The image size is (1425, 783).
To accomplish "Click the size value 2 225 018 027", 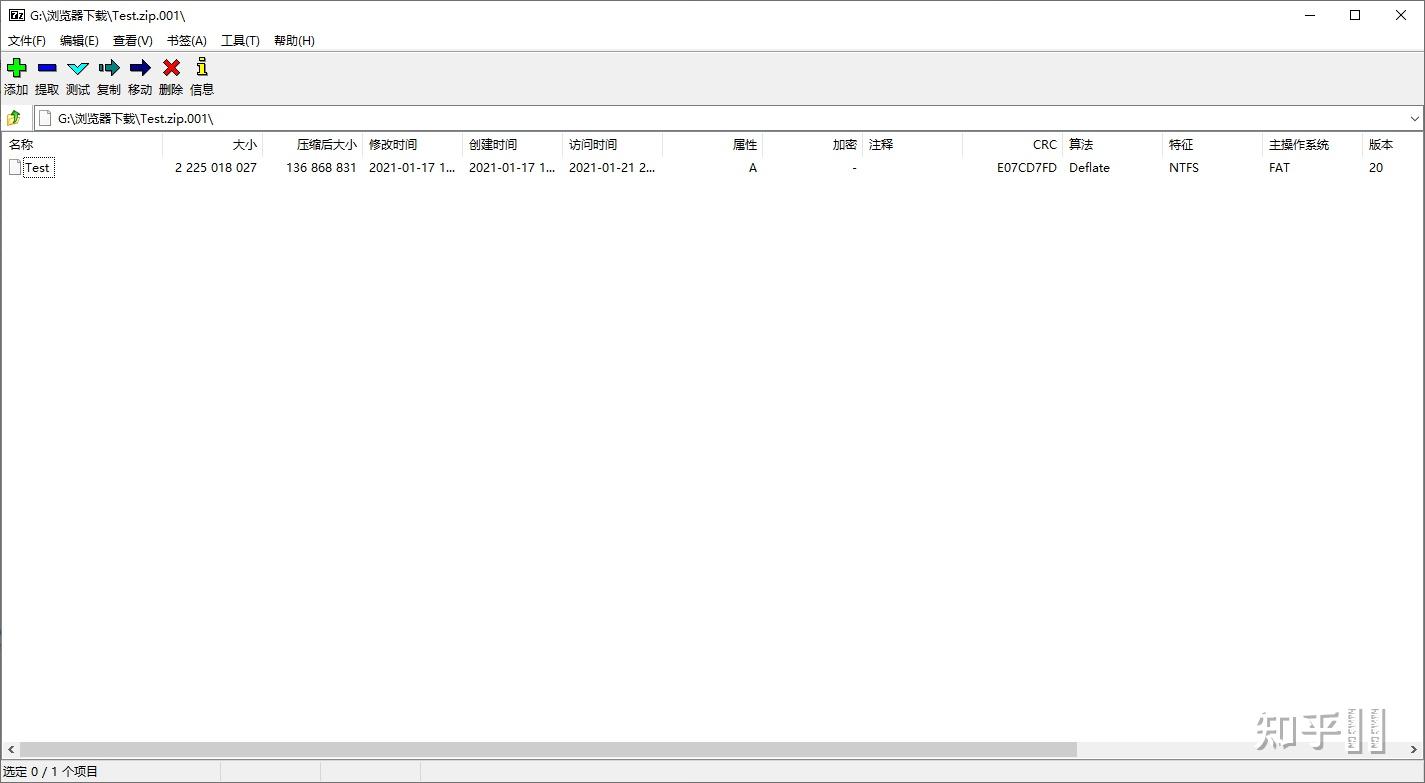I will tap(216, 168).
